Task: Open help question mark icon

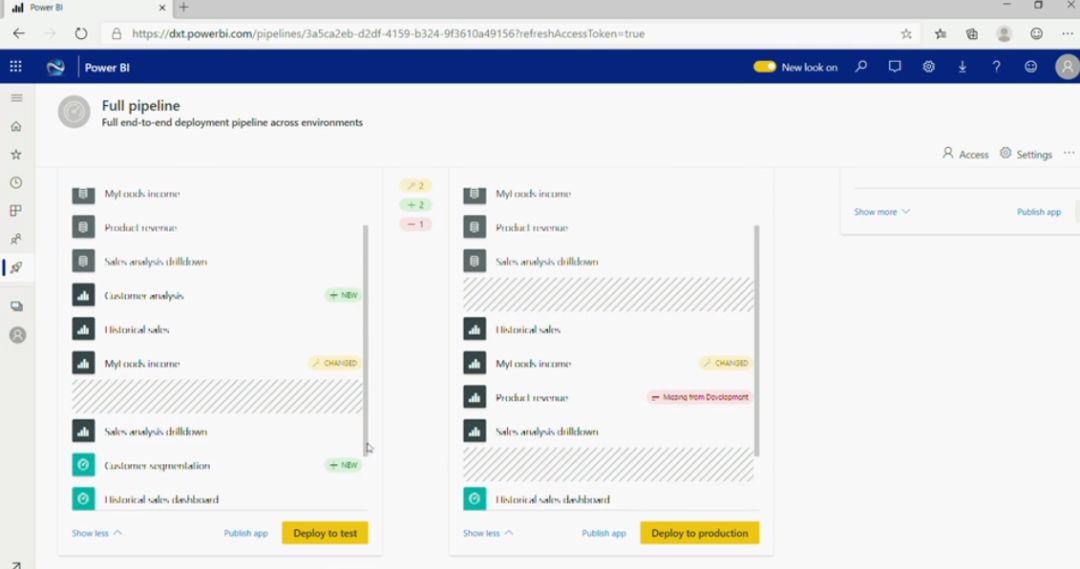Action: coord(996,67)
